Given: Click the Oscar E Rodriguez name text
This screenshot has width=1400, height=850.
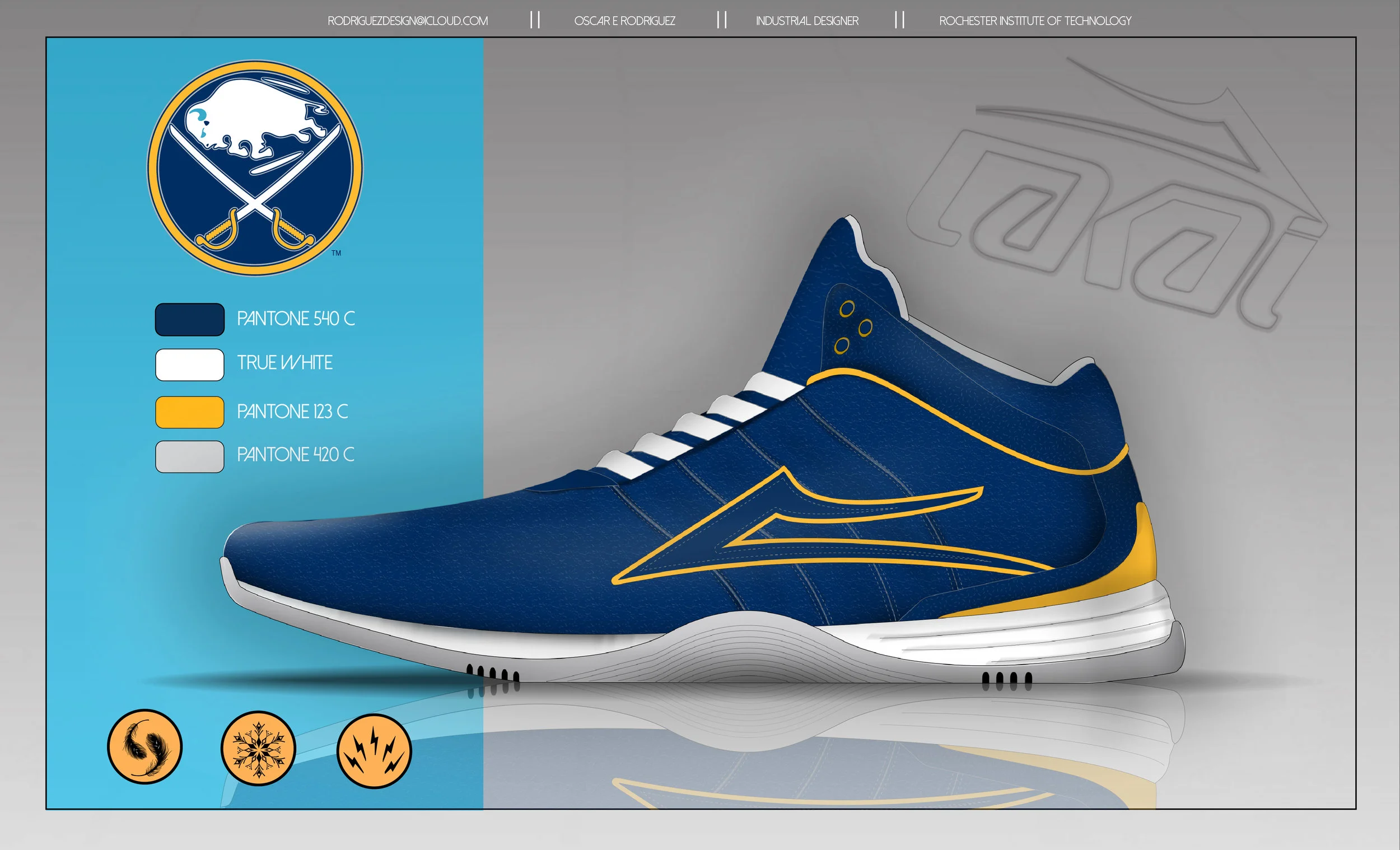Looking at the screenshot, I should pos(624,21).
